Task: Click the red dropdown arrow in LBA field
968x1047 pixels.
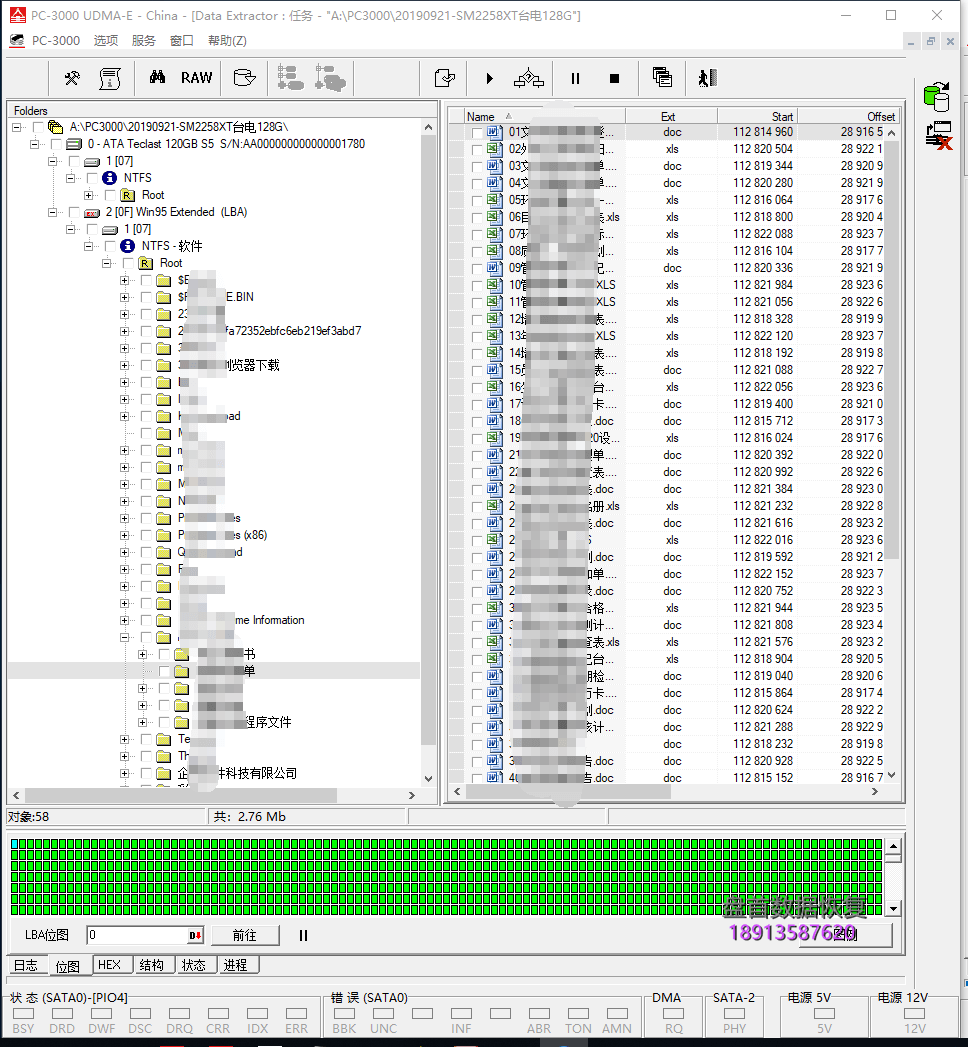Action: coord(195,935)
